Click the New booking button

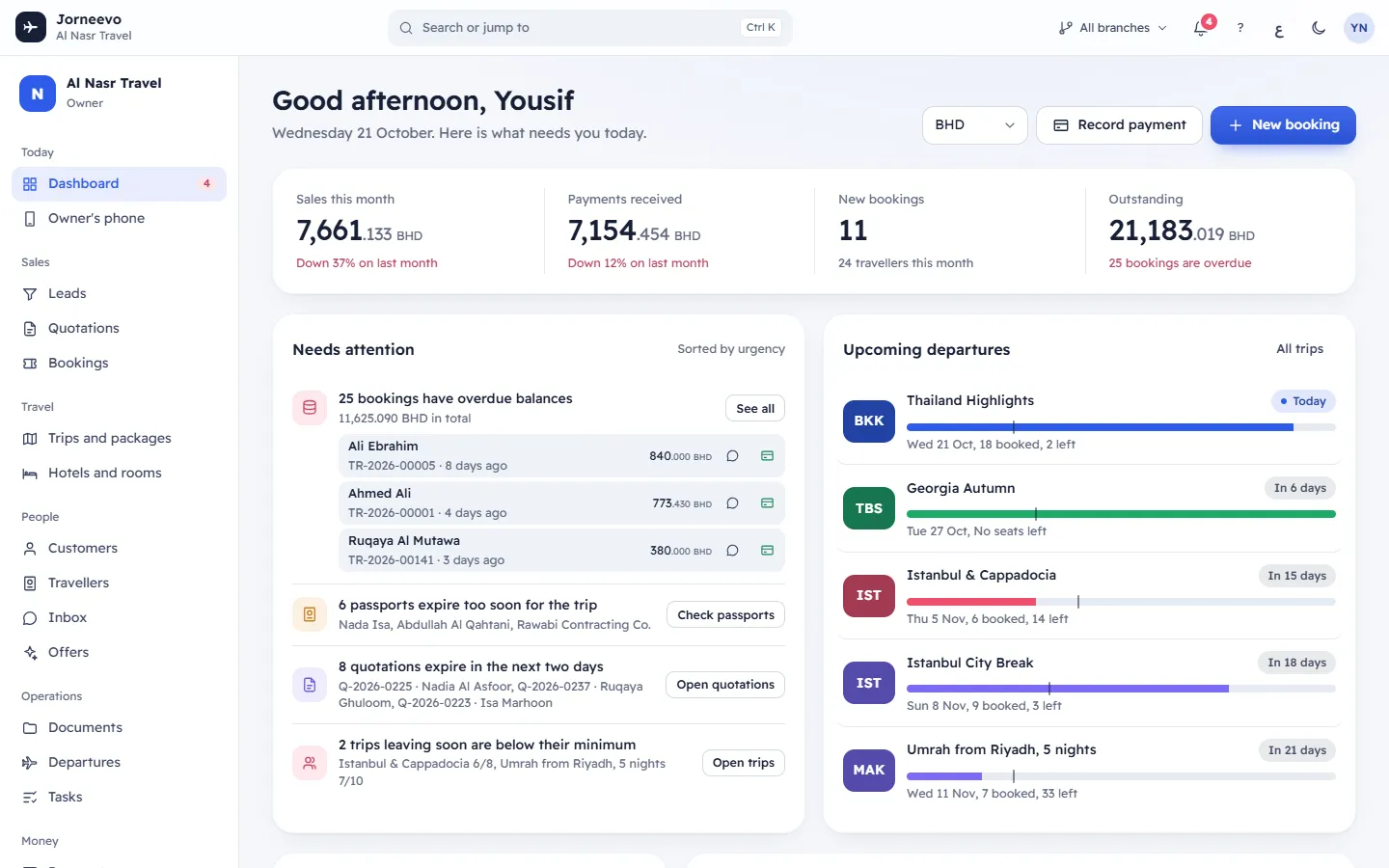tap(1283, 125)
